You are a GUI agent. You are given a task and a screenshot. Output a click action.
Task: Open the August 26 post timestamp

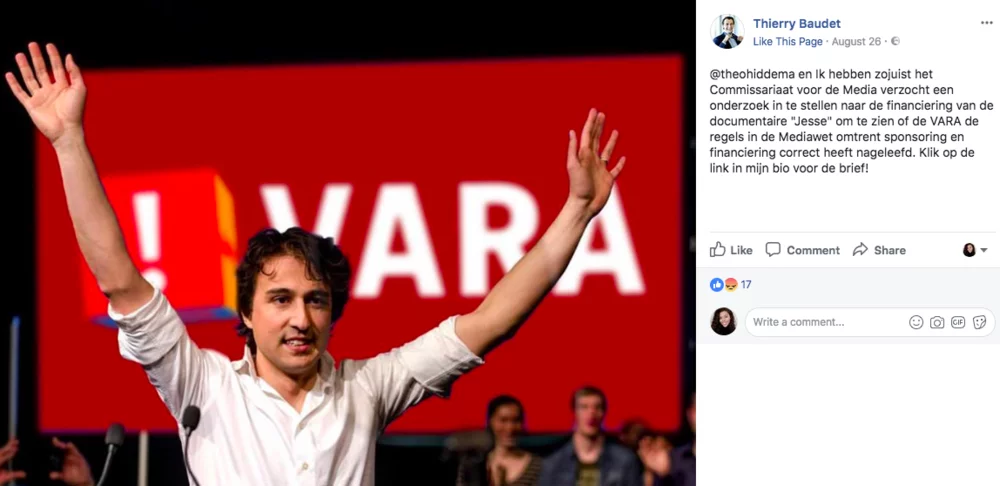pyautogui.click(x=856, y=41)
